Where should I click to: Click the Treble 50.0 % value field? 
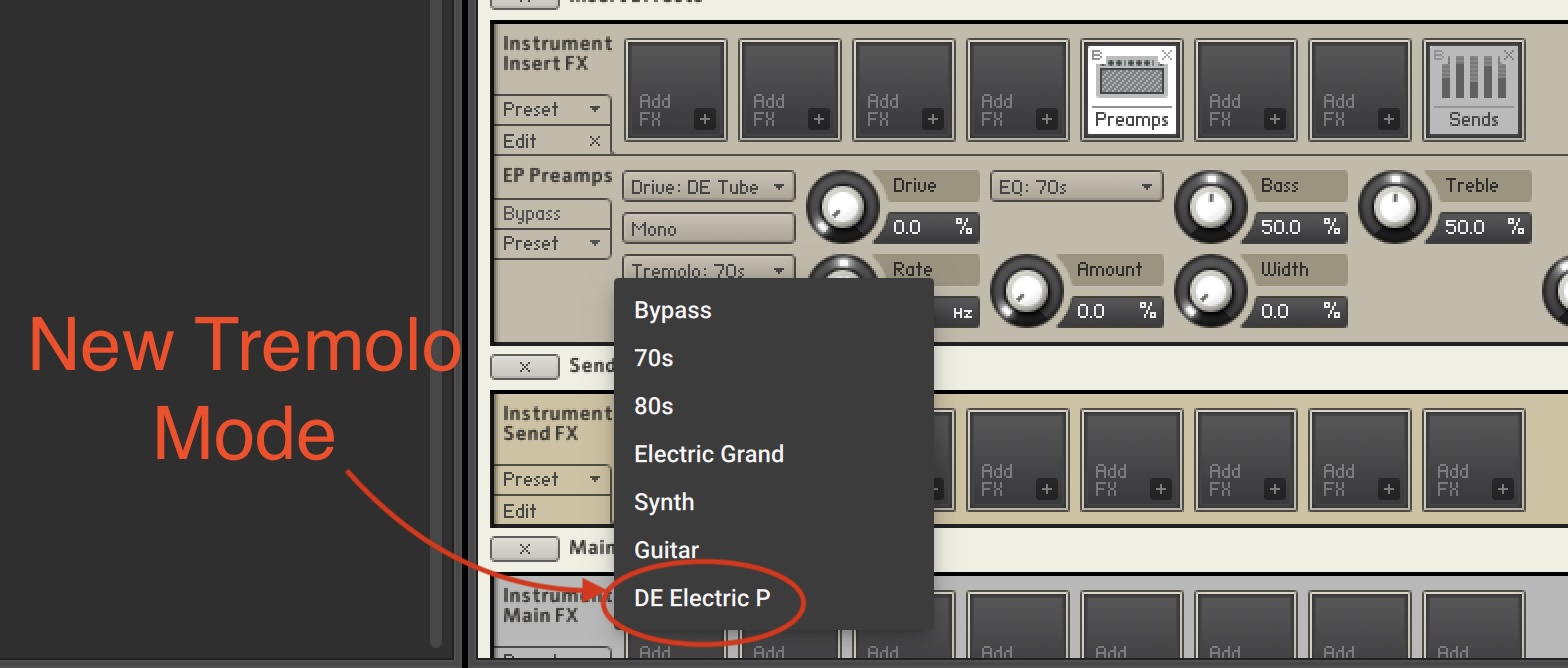(1481, 227)
